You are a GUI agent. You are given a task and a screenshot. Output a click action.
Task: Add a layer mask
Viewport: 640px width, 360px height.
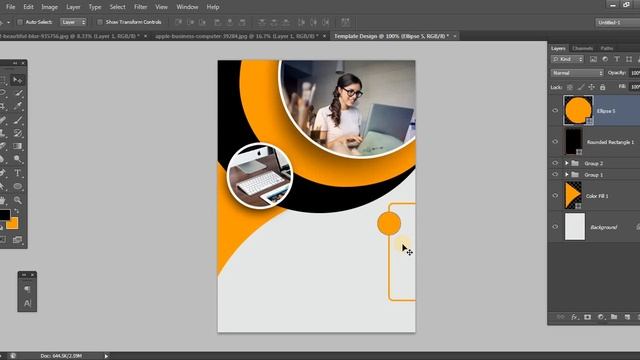click(587, 317)
